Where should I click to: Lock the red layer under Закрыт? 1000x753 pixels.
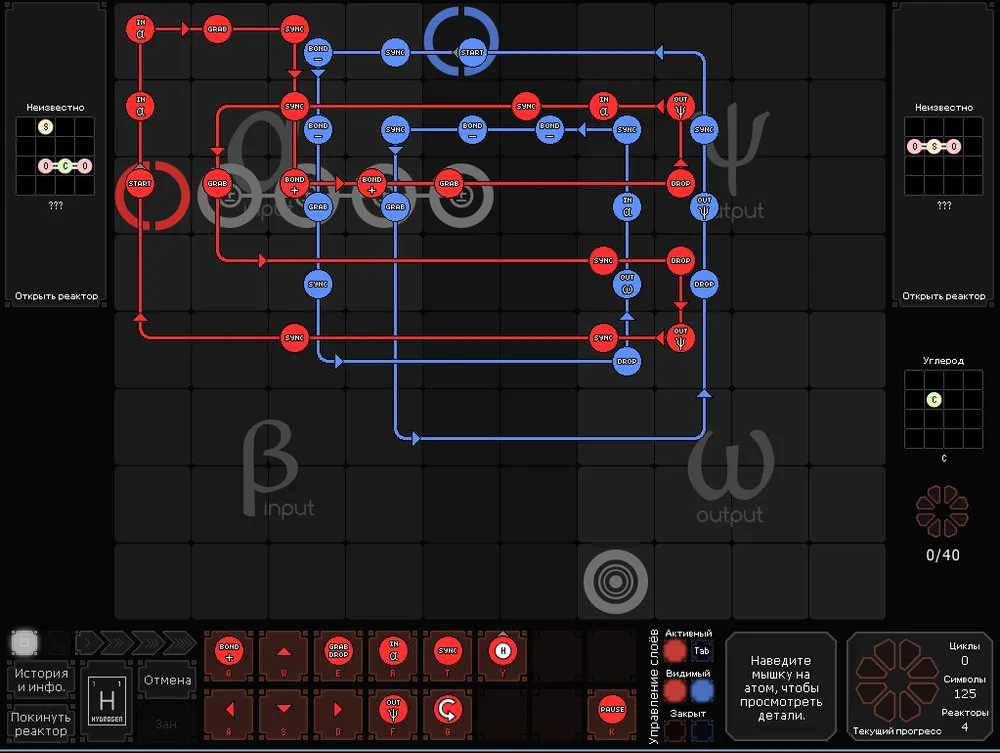[675, 731]
